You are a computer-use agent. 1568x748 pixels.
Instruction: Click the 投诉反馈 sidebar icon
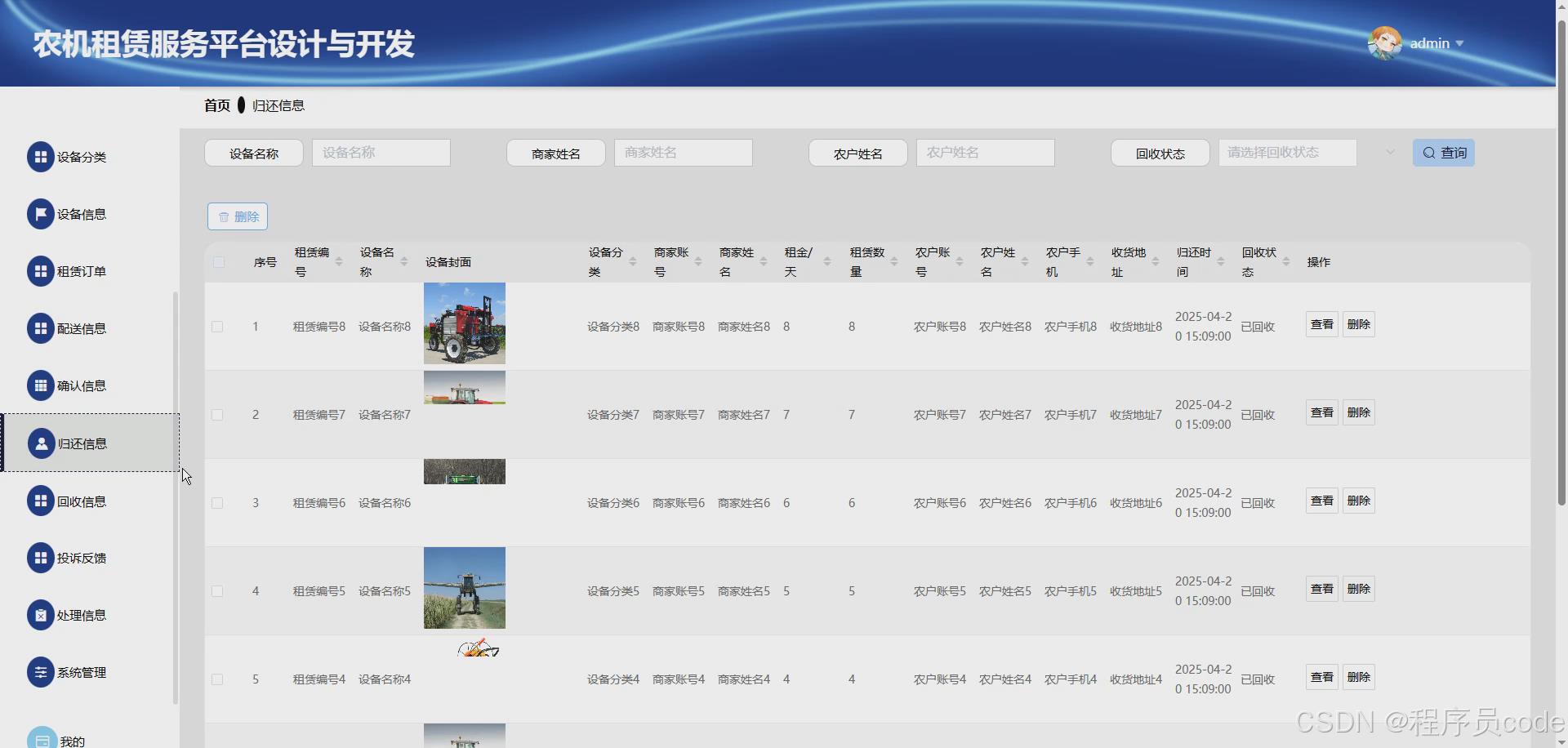40,558
